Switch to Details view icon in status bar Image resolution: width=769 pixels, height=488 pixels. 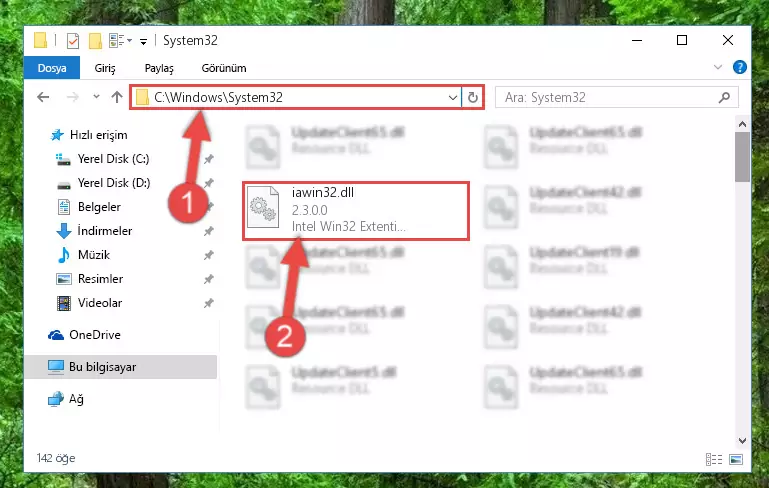714,459
